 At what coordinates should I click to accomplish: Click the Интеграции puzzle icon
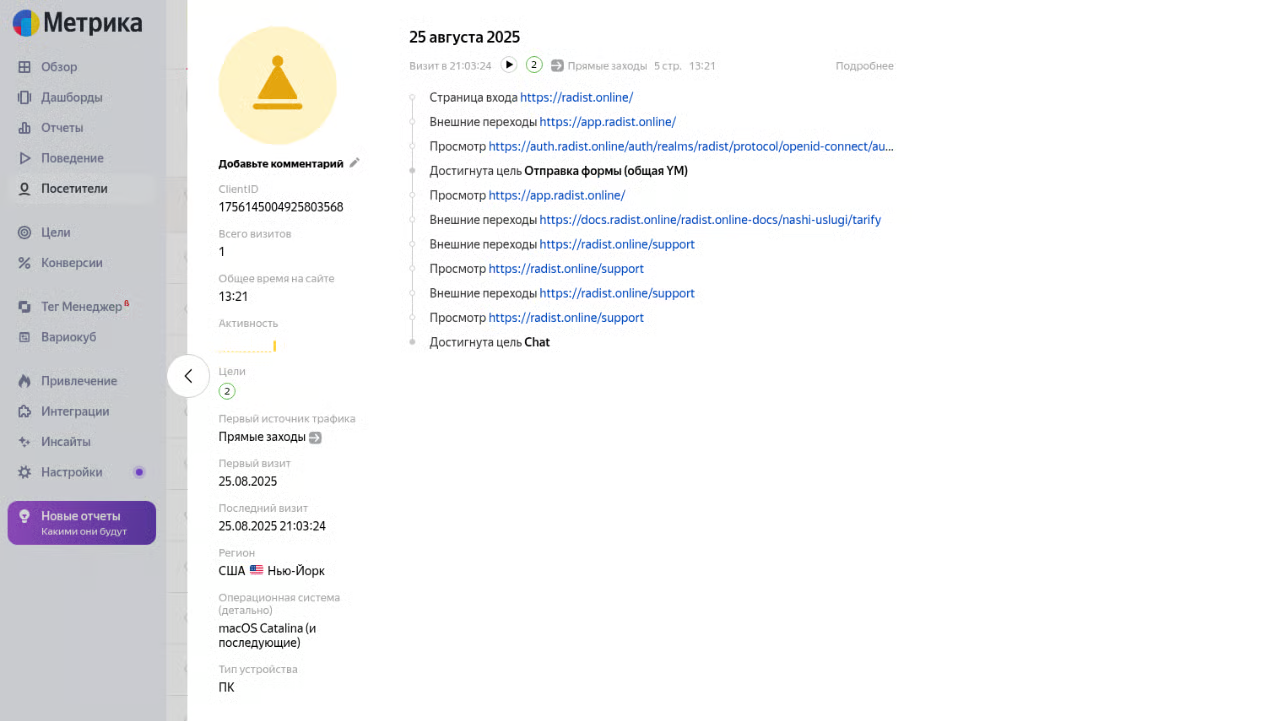point(25,411)
